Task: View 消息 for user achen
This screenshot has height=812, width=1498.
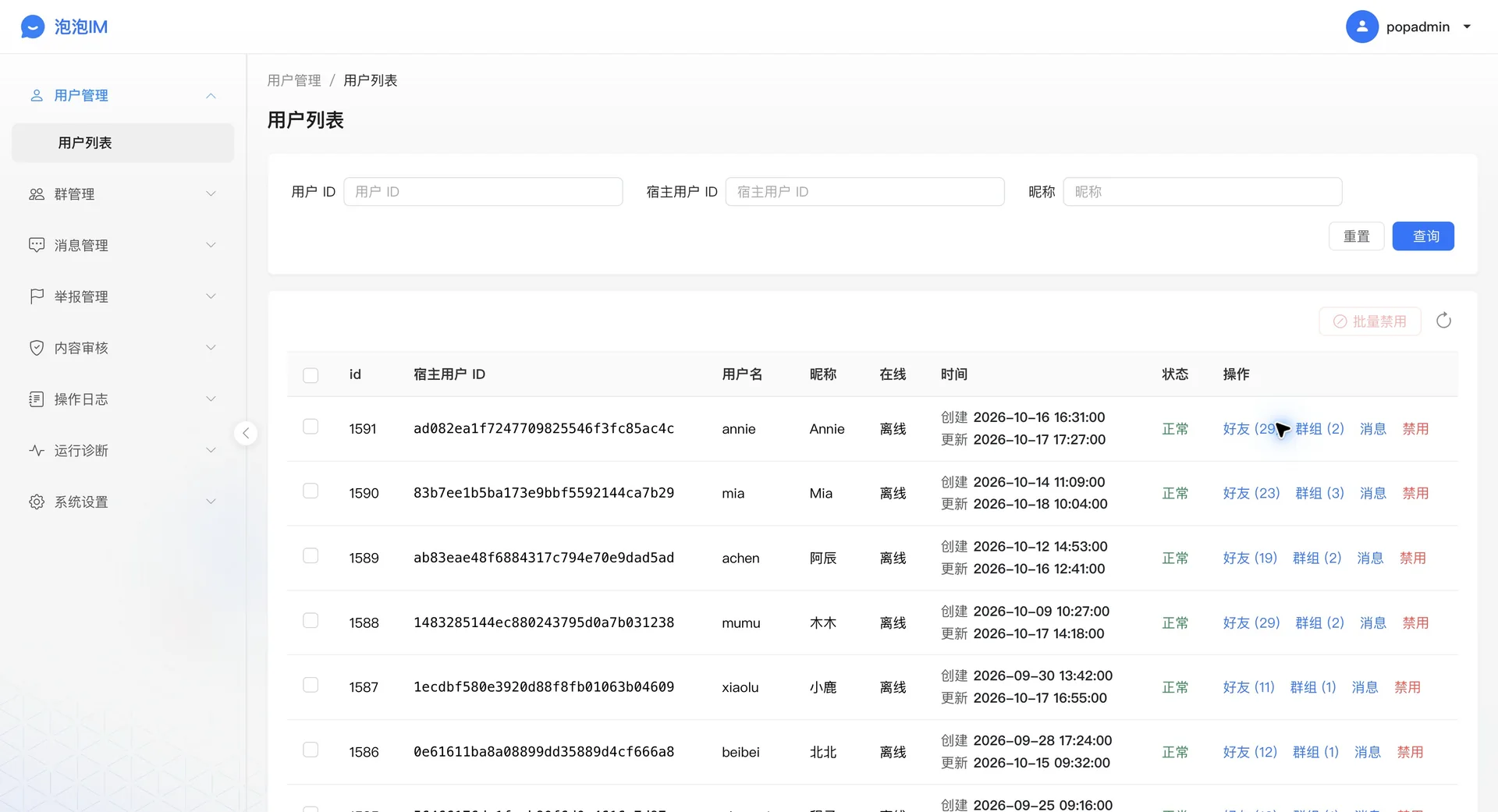Action: [x=1370, y=558]
